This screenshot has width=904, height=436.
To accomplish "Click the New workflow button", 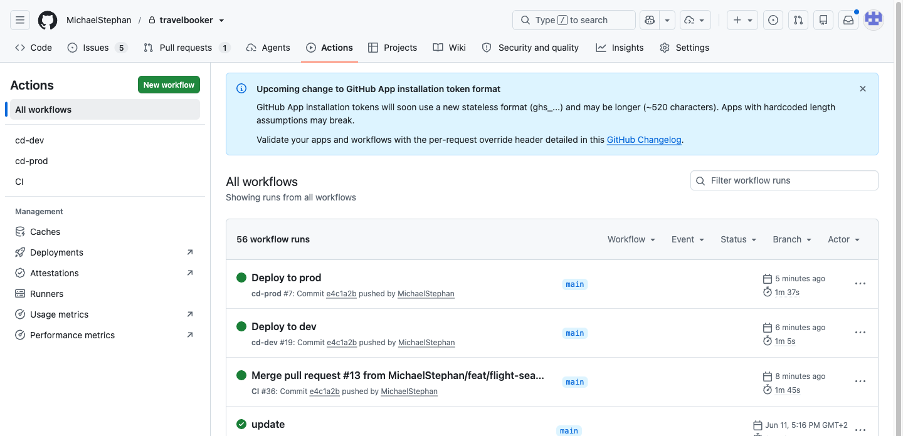I will click(x=169, y=85).
